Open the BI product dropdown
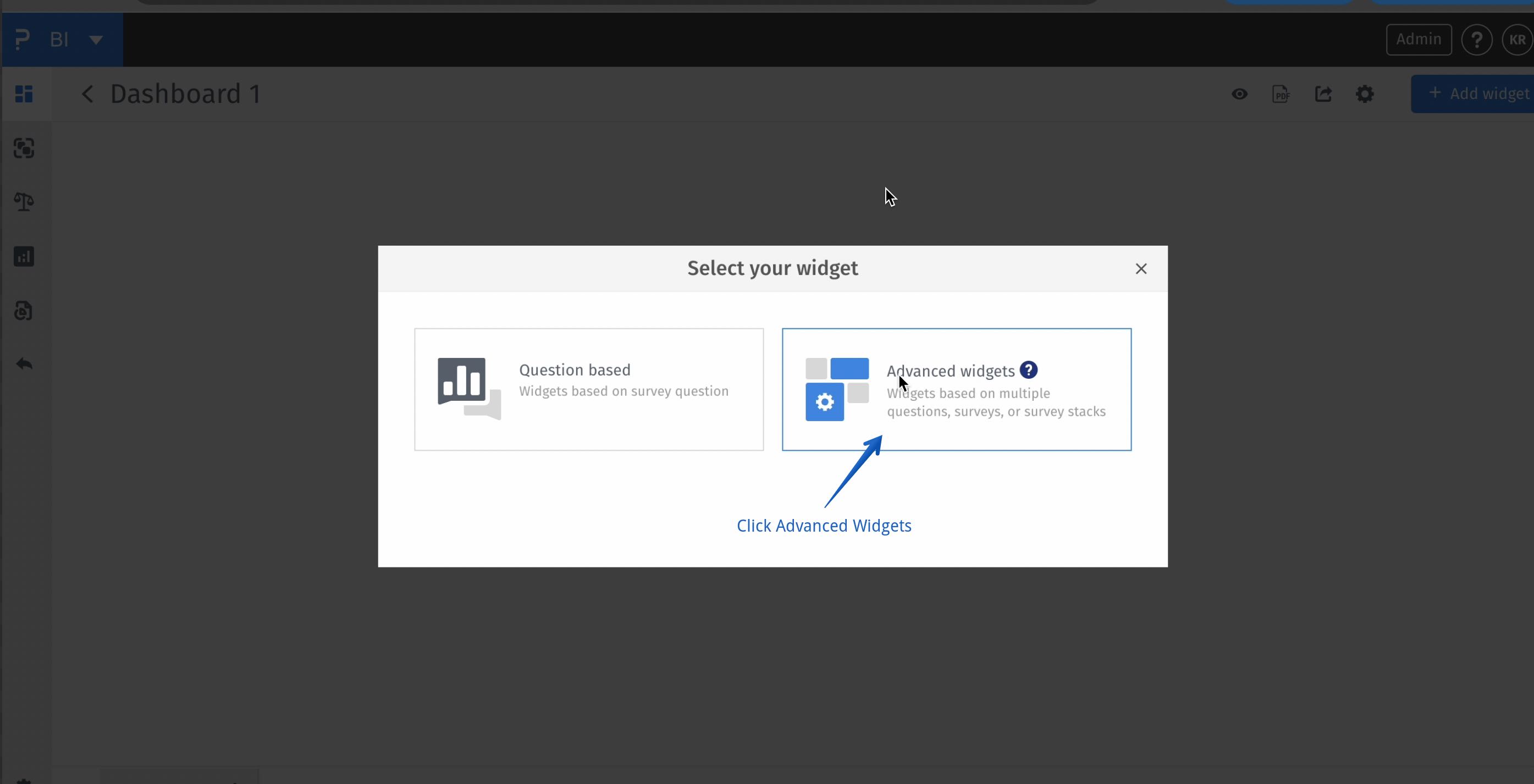Image resolution: width=1534 pixels, height=784 pixels. click(x=96, y=39)
